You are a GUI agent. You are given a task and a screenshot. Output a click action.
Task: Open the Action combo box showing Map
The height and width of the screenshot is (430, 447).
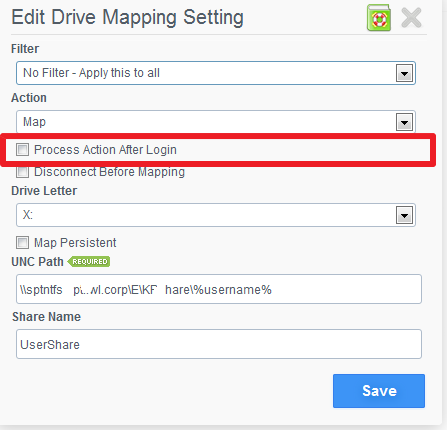[216, 122]
